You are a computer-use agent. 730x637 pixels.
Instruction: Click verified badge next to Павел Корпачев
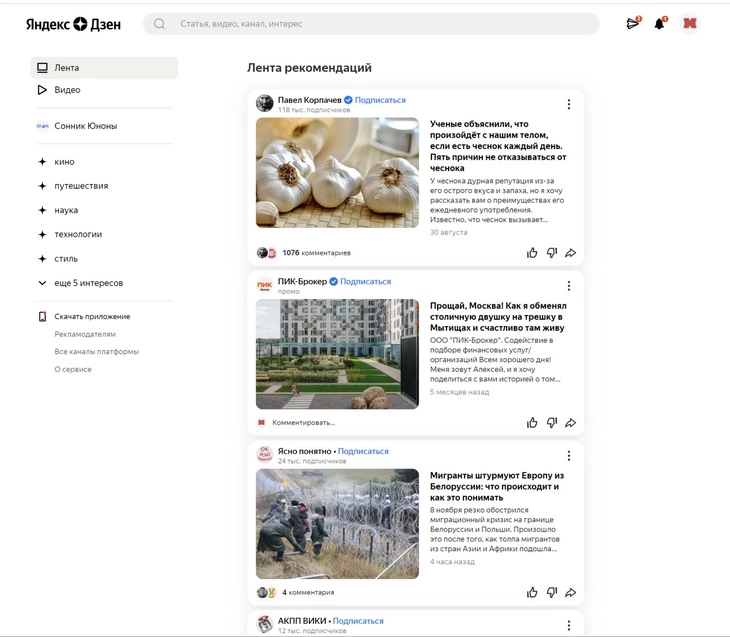(348, 100)
